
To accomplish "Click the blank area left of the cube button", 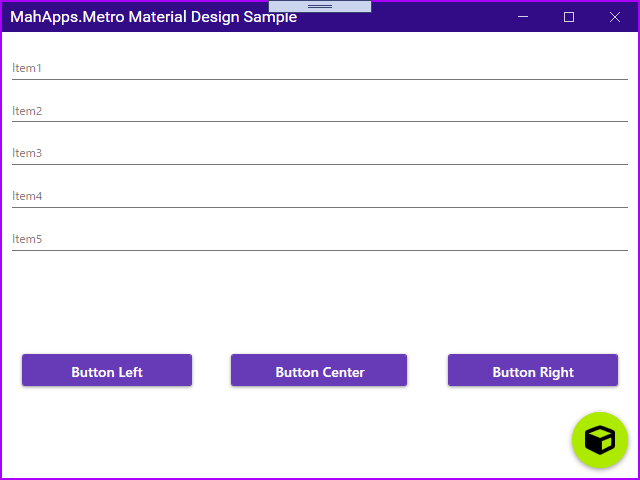I will click(x=286, y=440).
